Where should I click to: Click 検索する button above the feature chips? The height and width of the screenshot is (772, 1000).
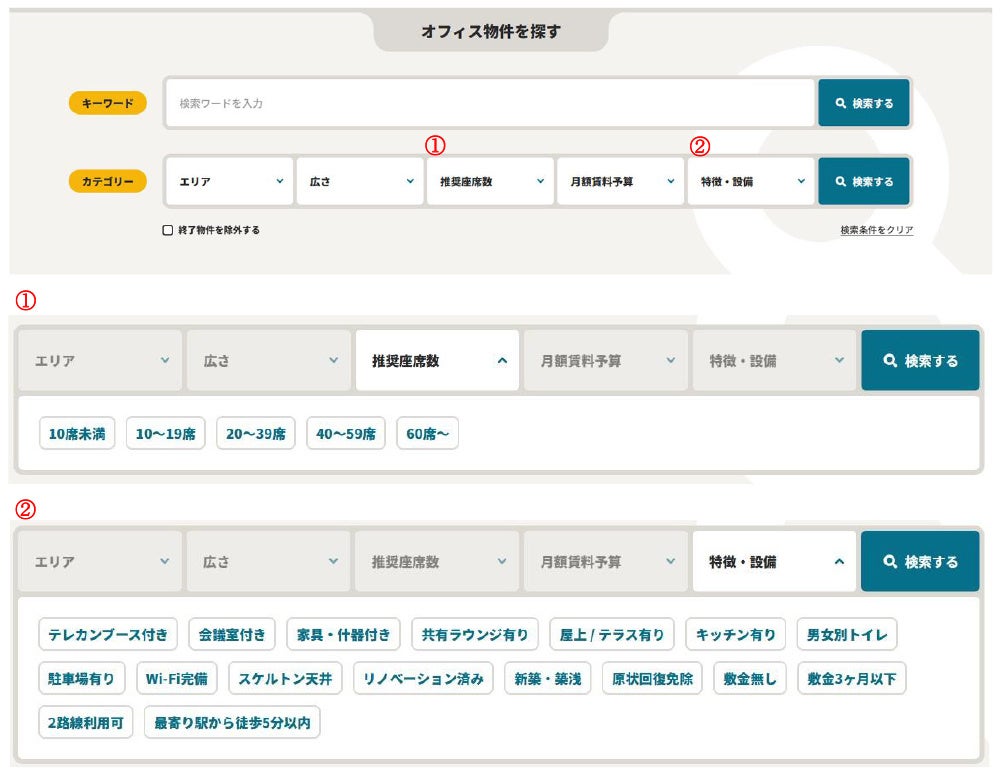coord(920,561)
